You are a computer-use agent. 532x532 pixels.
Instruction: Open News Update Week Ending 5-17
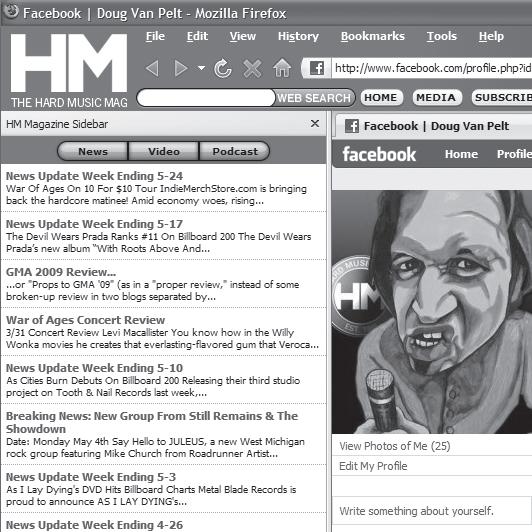[94, 224]
